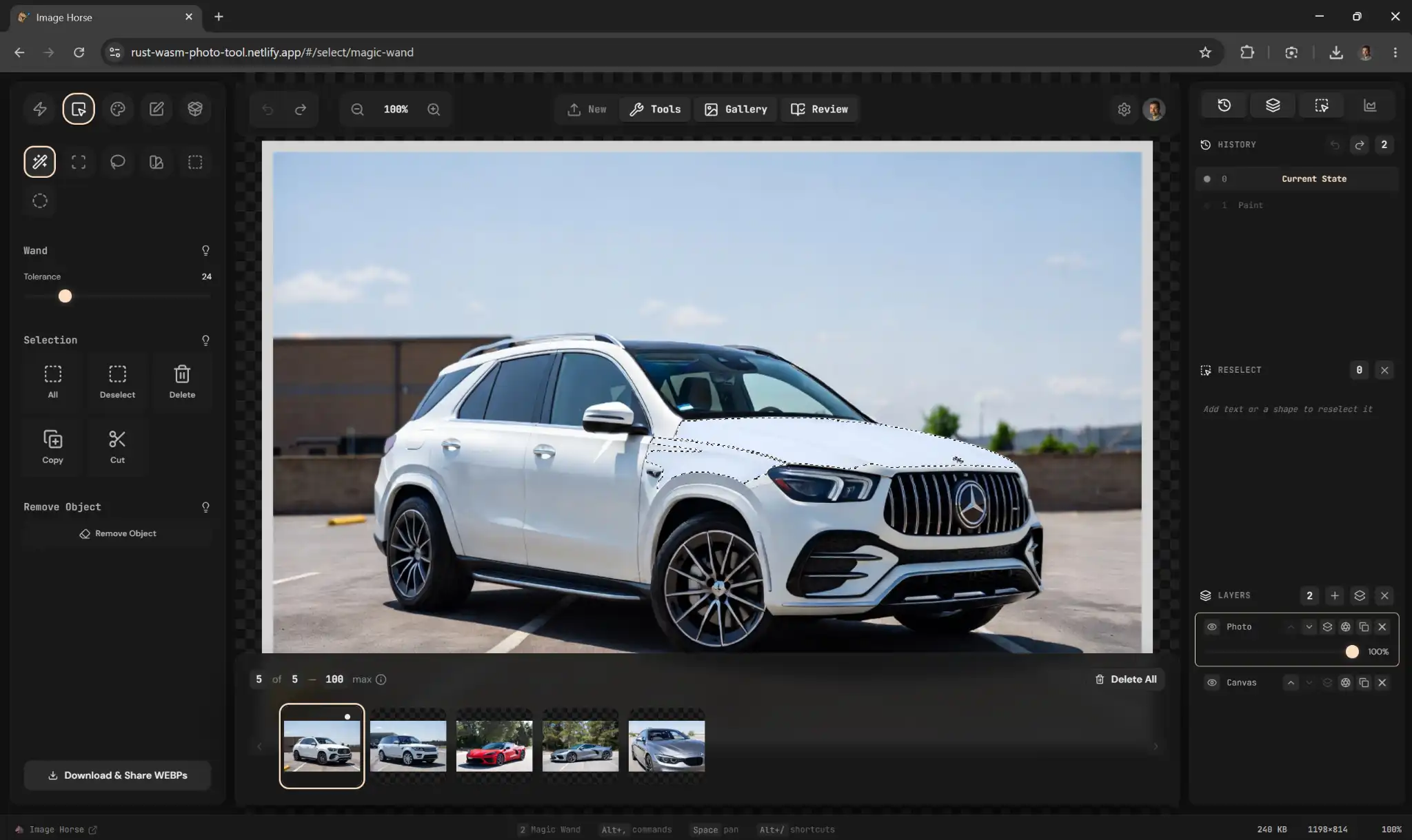Select the gray coupe under trees thumbnail
The width and height of the screenshot is (1412, 840).
coord(581,746)
